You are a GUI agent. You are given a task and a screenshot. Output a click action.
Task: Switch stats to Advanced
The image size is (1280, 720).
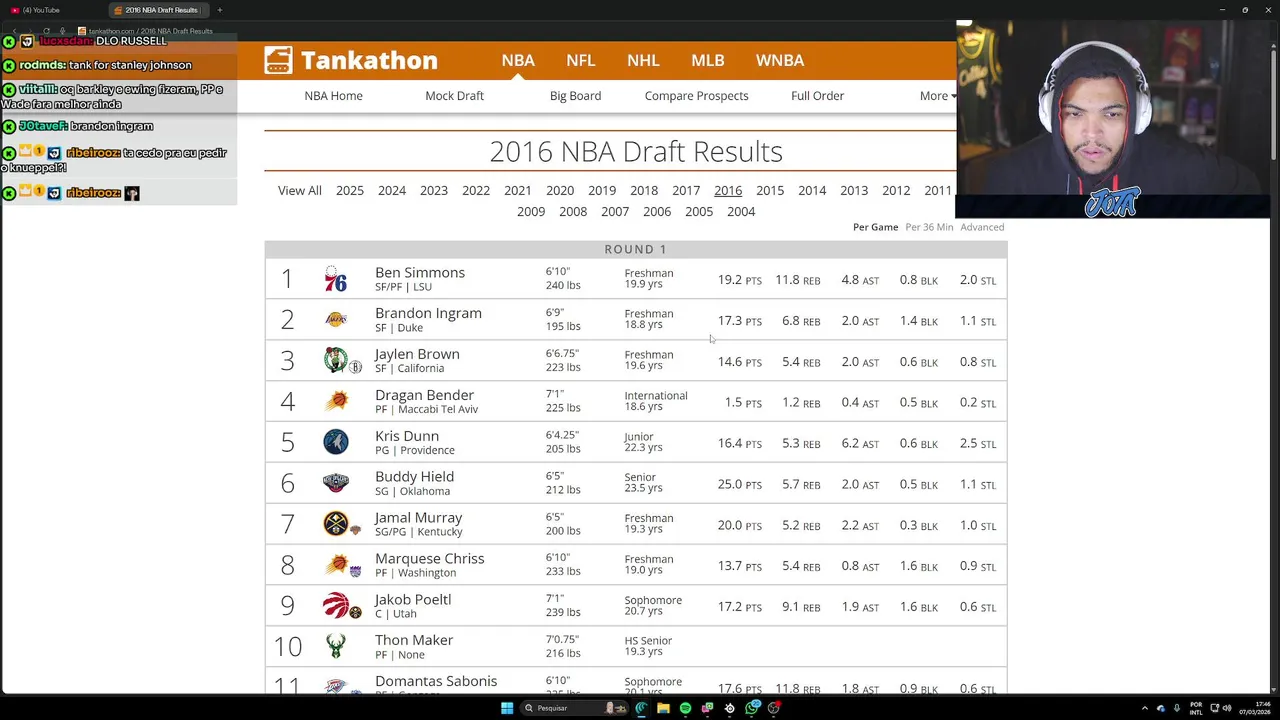point(982,227)
